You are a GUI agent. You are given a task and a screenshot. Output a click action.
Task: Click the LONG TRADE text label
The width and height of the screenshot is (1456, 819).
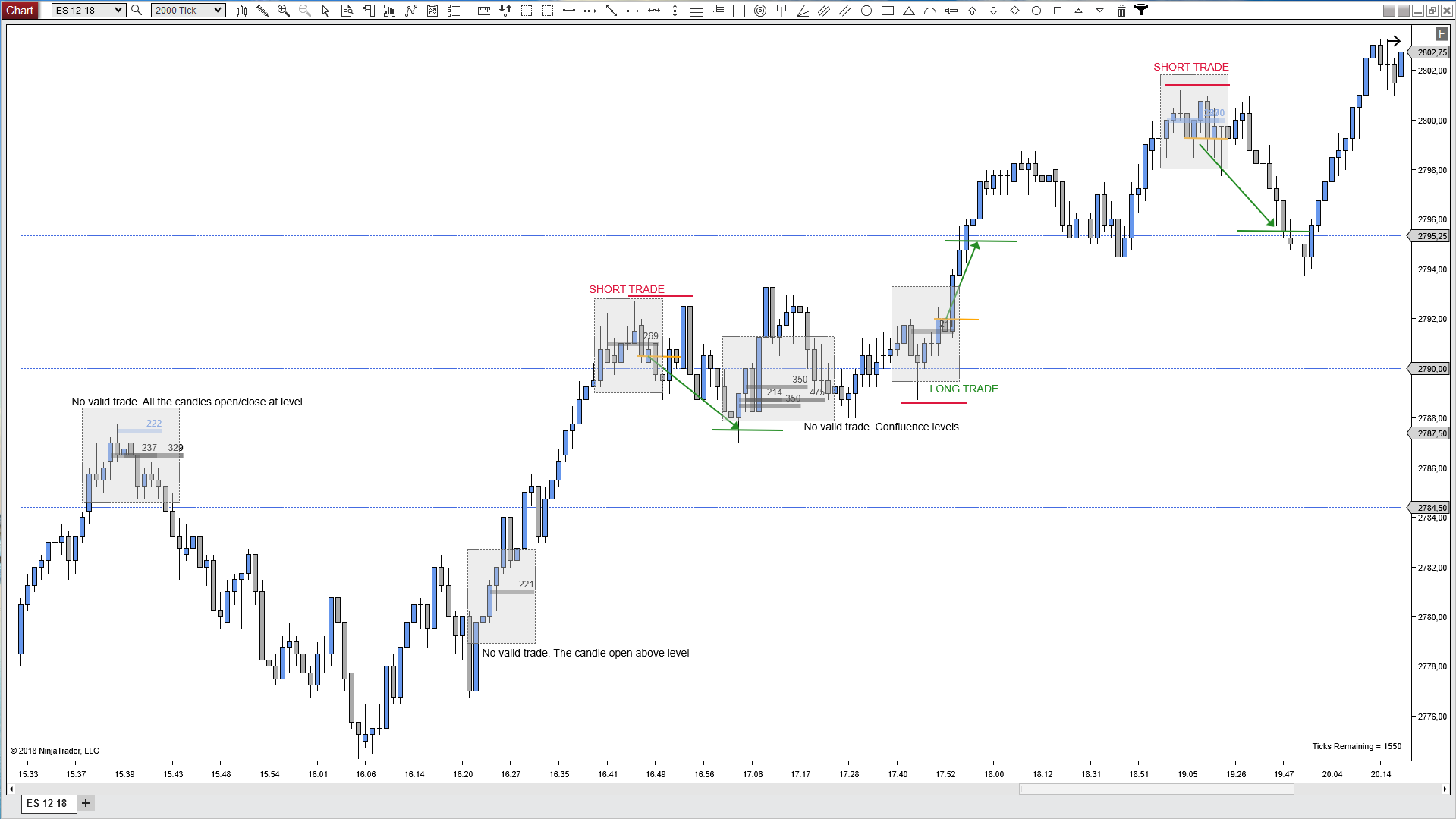point(964,389)
